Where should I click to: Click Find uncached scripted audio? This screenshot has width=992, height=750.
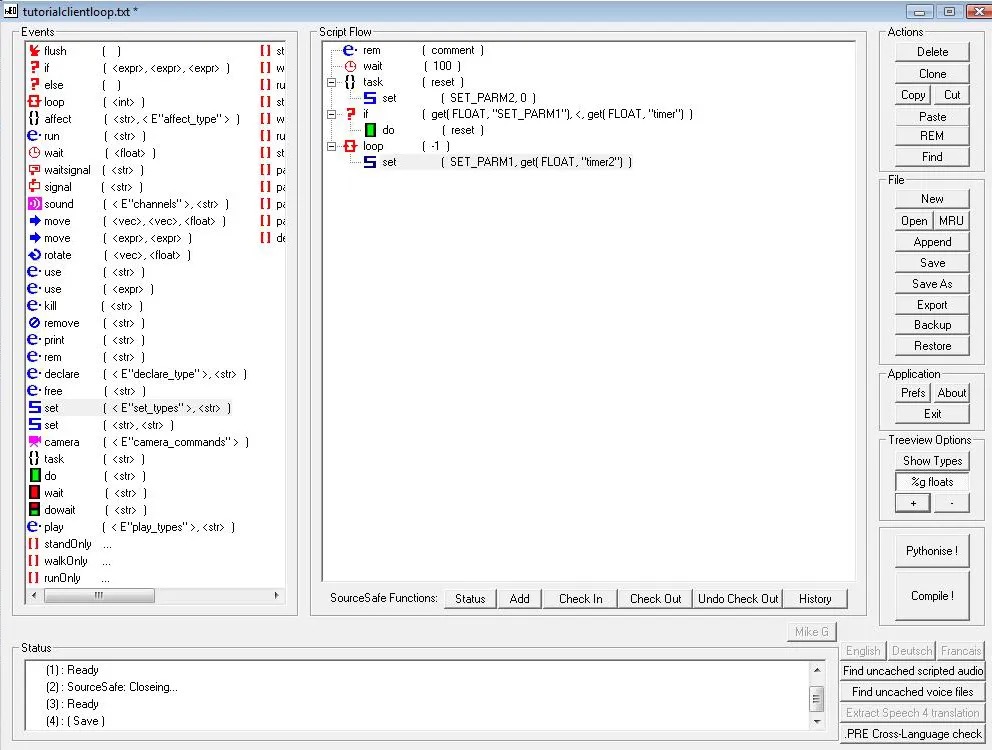912,671
